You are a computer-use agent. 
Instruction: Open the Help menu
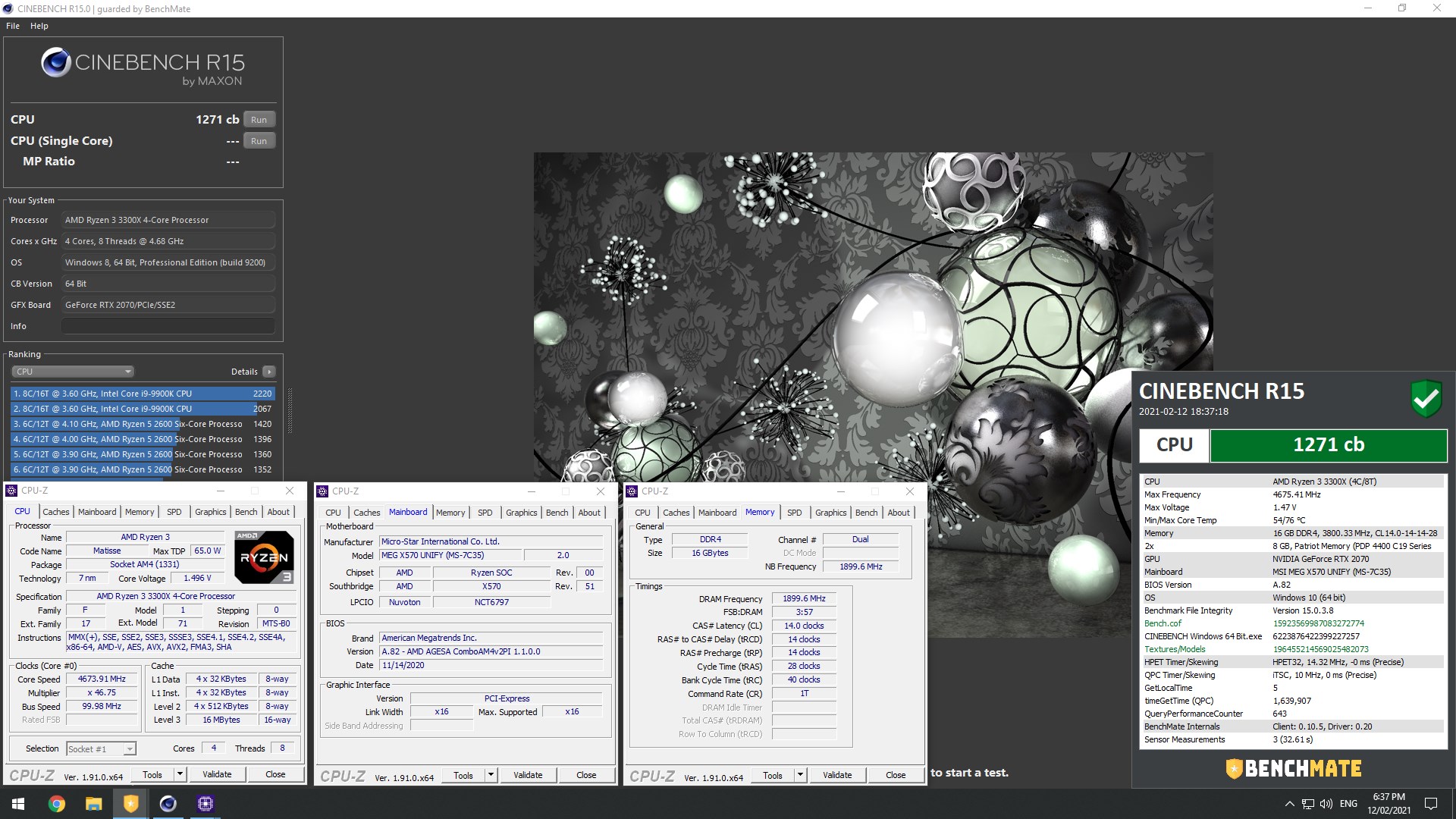pos(39,26)
